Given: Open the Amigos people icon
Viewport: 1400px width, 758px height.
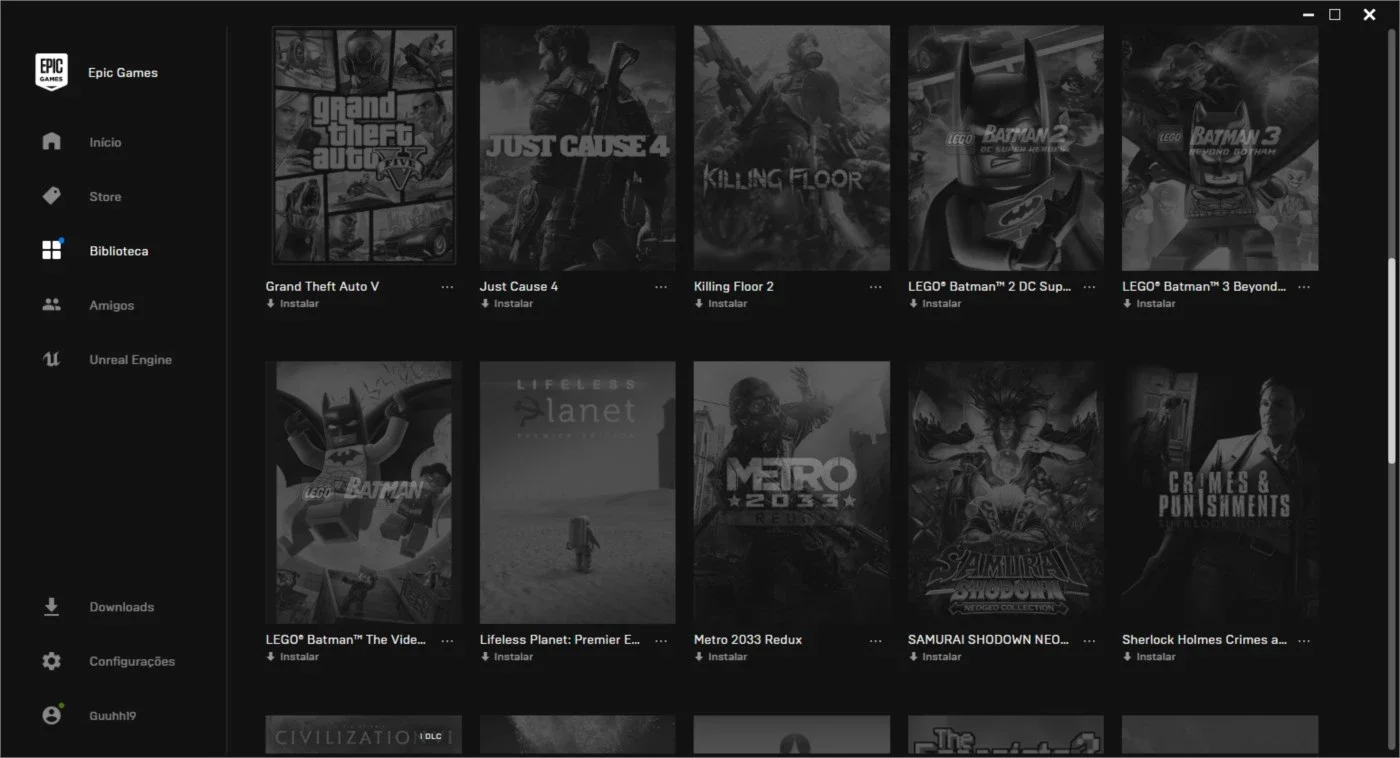Looking at the screenshot, I should click(51, 305).
